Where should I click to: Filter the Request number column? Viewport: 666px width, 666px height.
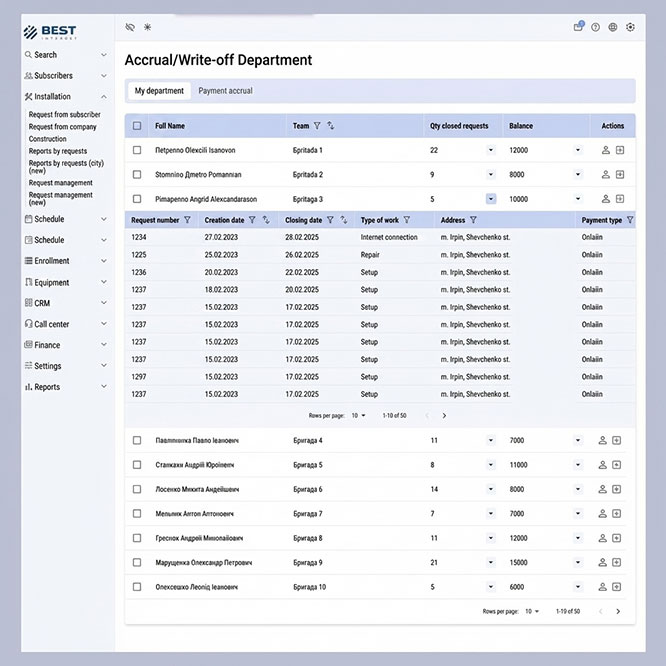(x=187, y=220)
